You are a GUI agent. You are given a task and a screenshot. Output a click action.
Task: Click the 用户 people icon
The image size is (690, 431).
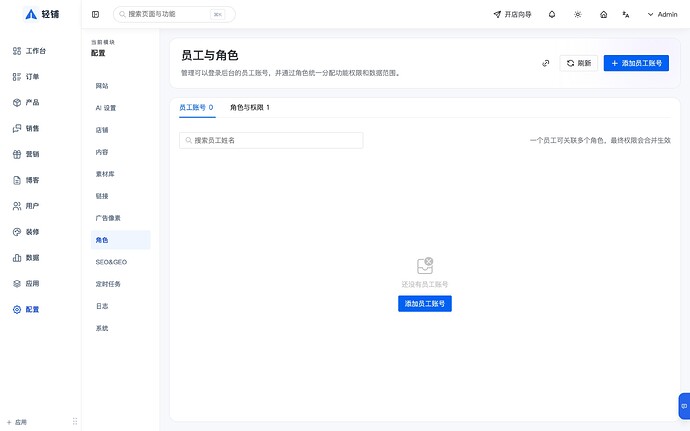point(17,206)
